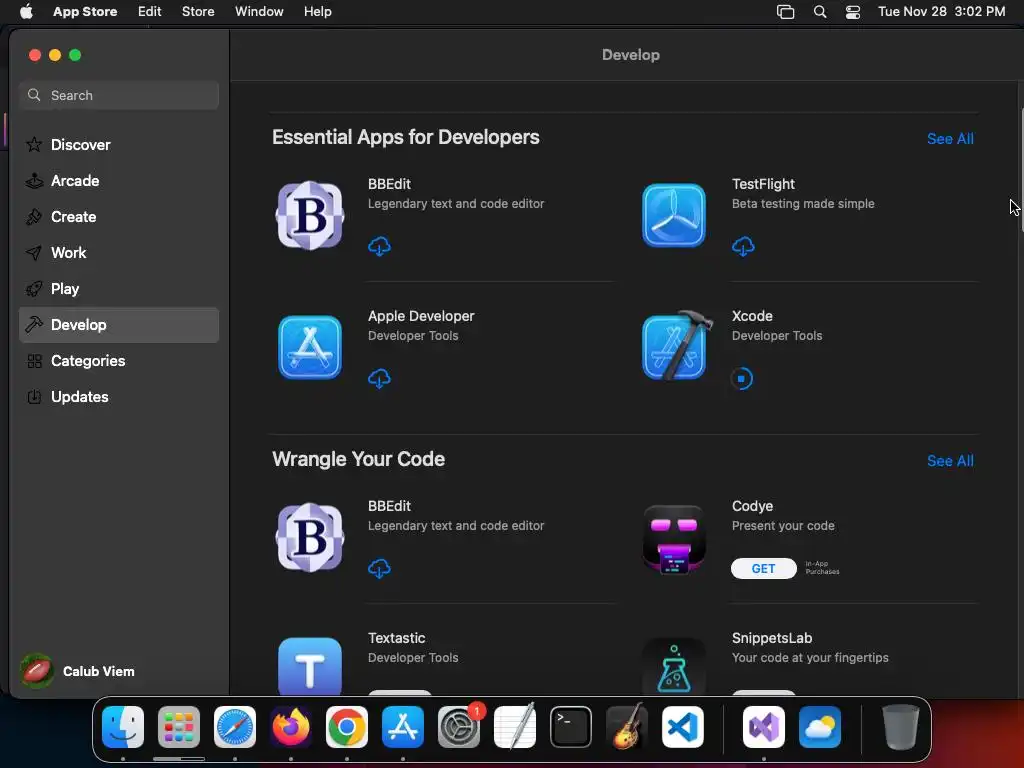Download TestFlight via cloud icon

point(743,246)
